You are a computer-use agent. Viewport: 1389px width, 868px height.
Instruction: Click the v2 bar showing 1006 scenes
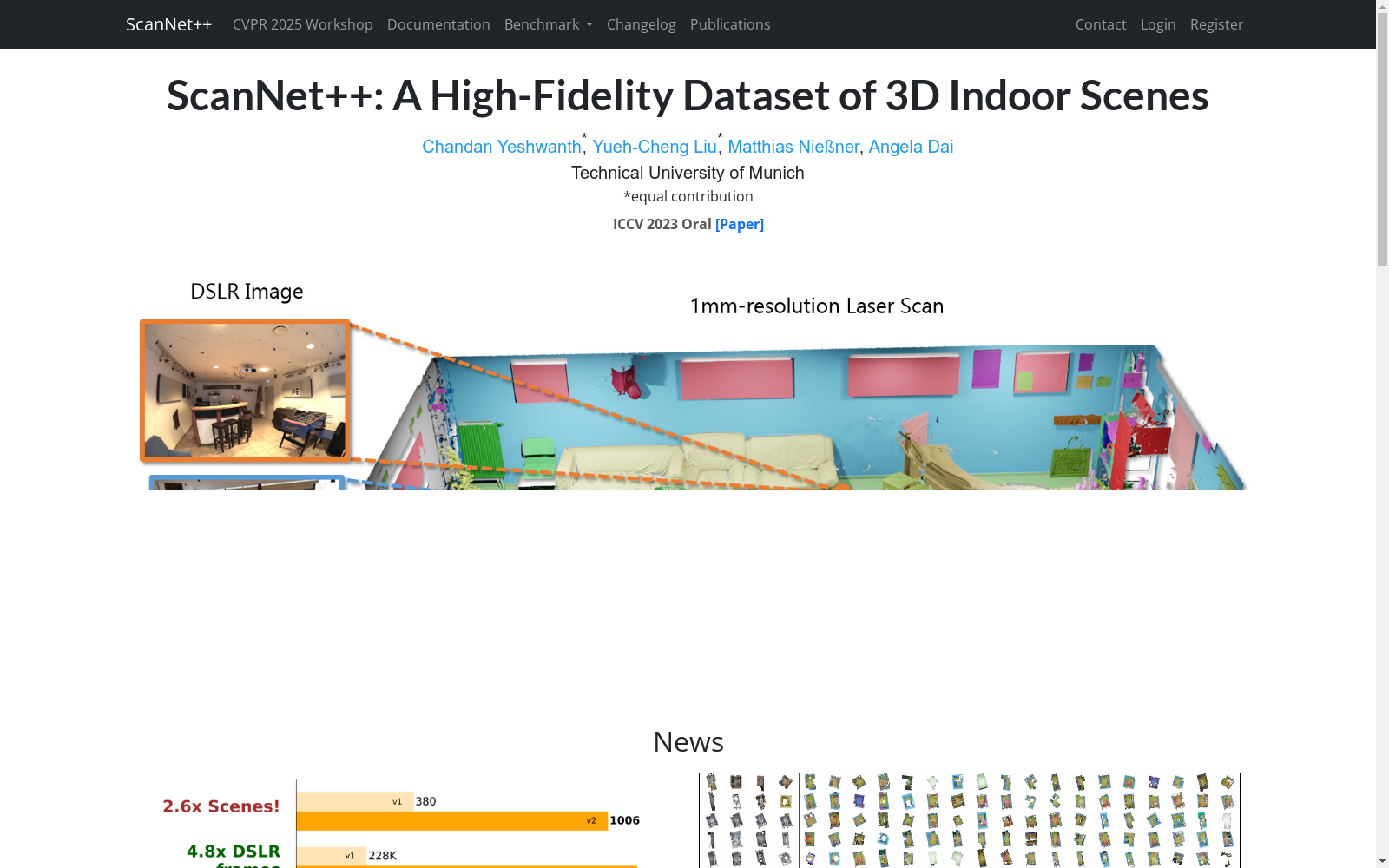click(x=451, y=819)
